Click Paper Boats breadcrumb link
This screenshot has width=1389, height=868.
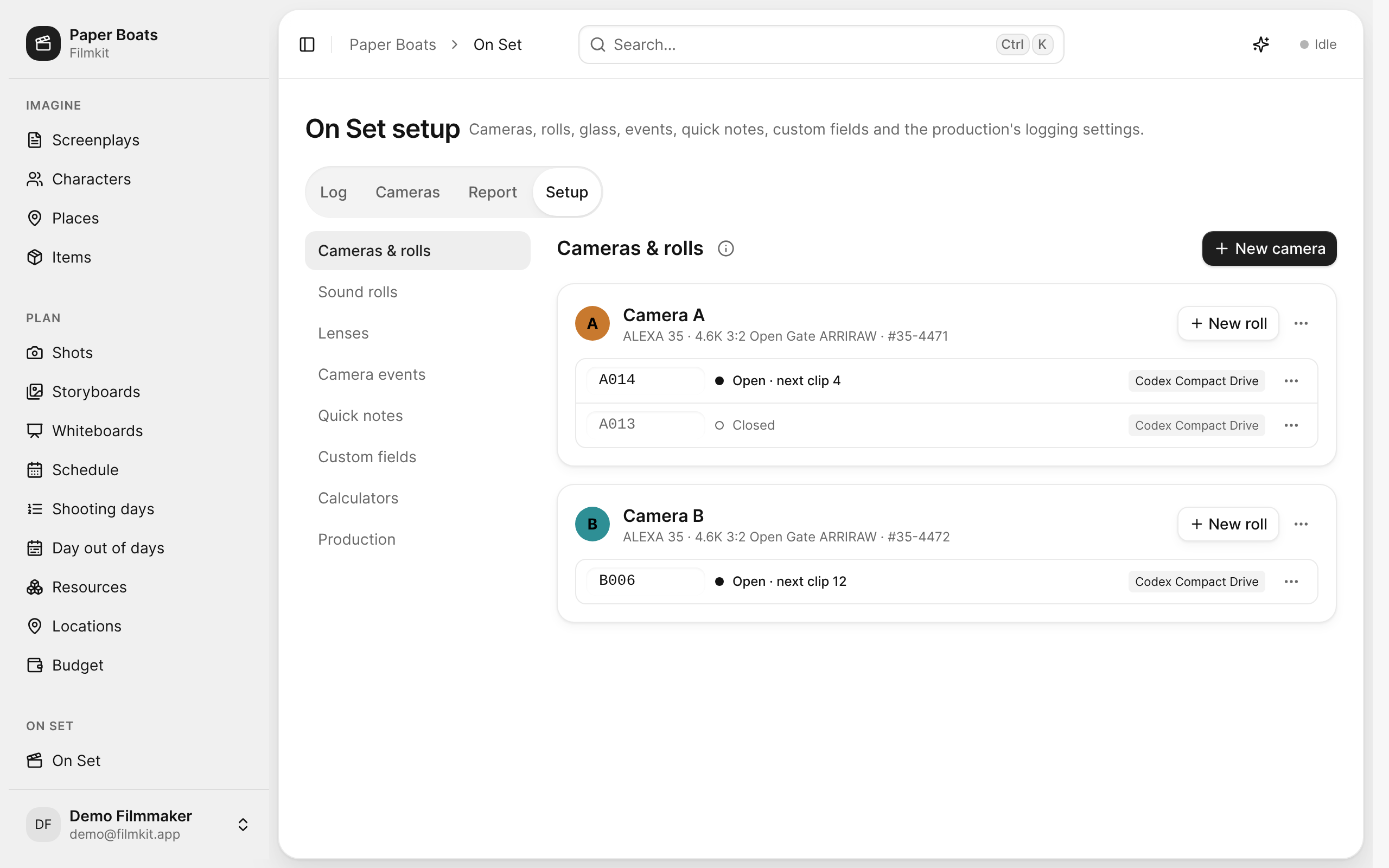click(393, 44)
